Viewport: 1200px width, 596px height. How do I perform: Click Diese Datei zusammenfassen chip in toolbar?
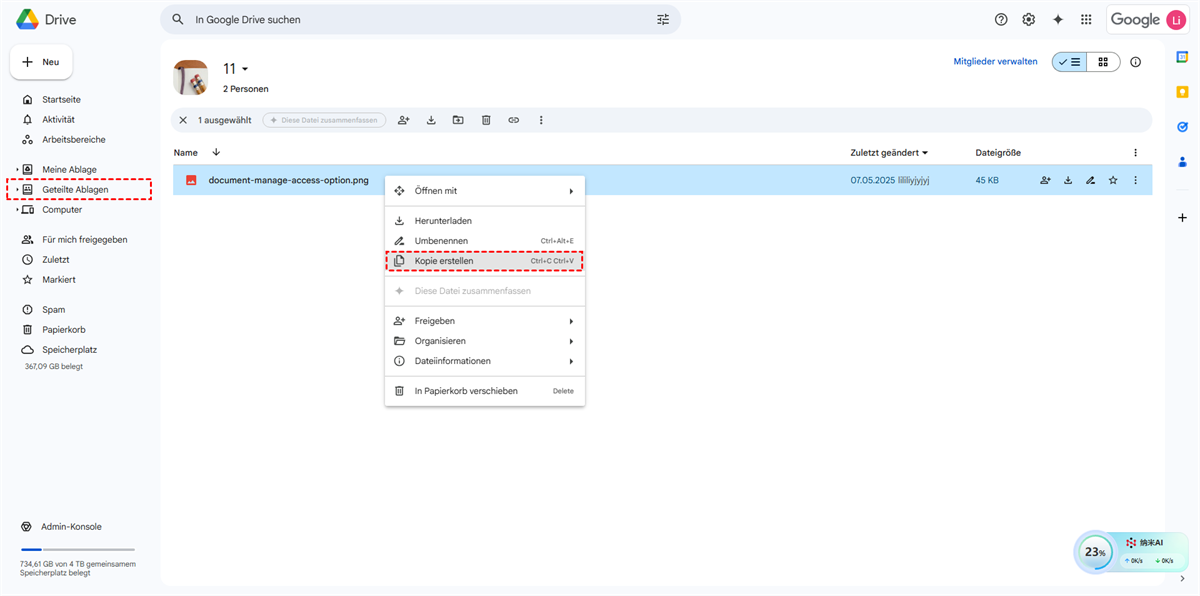(x=324, y=120)
